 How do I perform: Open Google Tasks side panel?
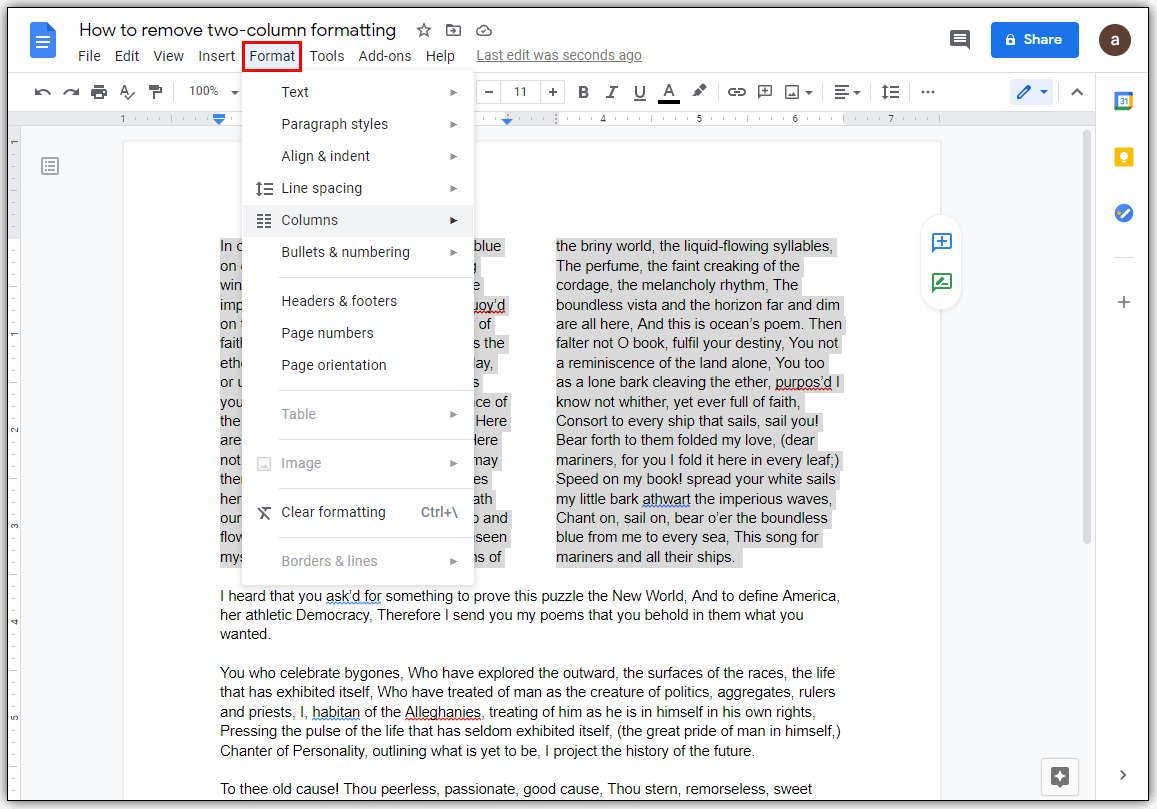tap(1123, 213)
